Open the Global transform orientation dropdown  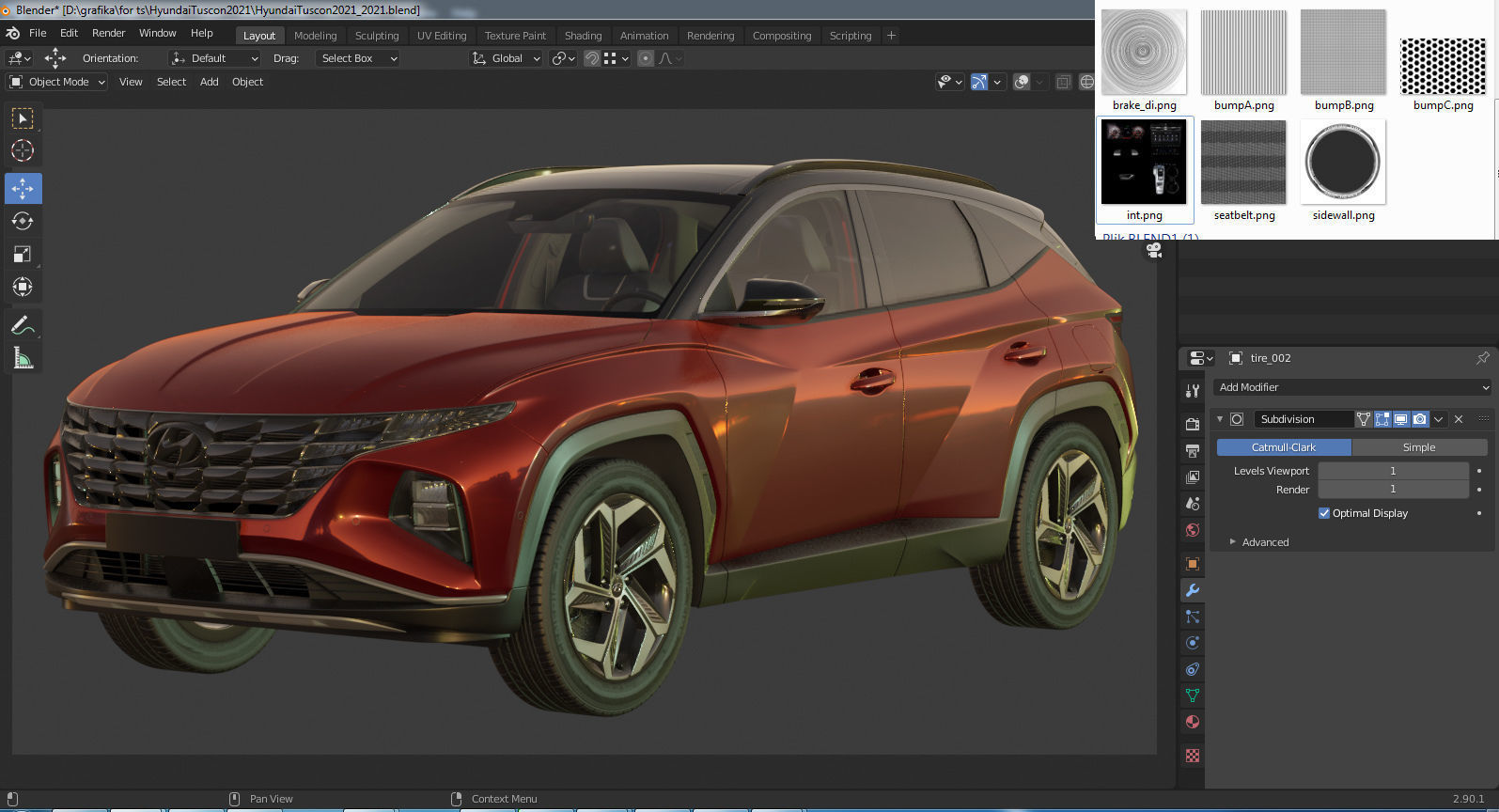pyautogui.click(x=506, y=58)
